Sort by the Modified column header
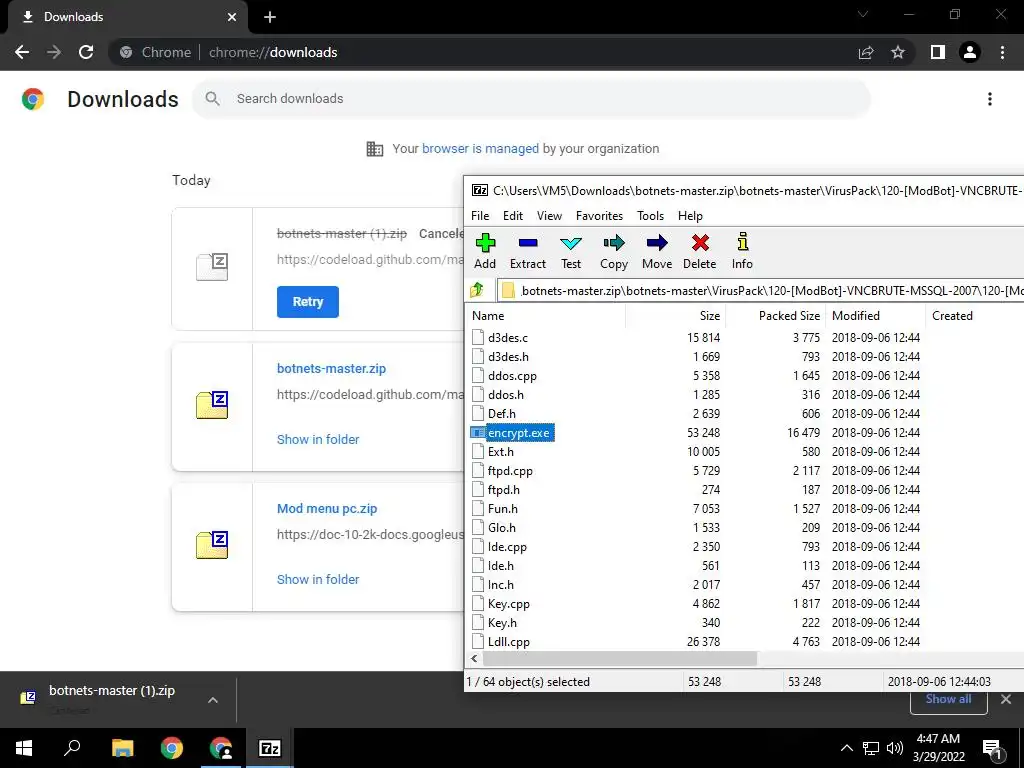Screen dimensions: 1024x768 coord(876,315)
